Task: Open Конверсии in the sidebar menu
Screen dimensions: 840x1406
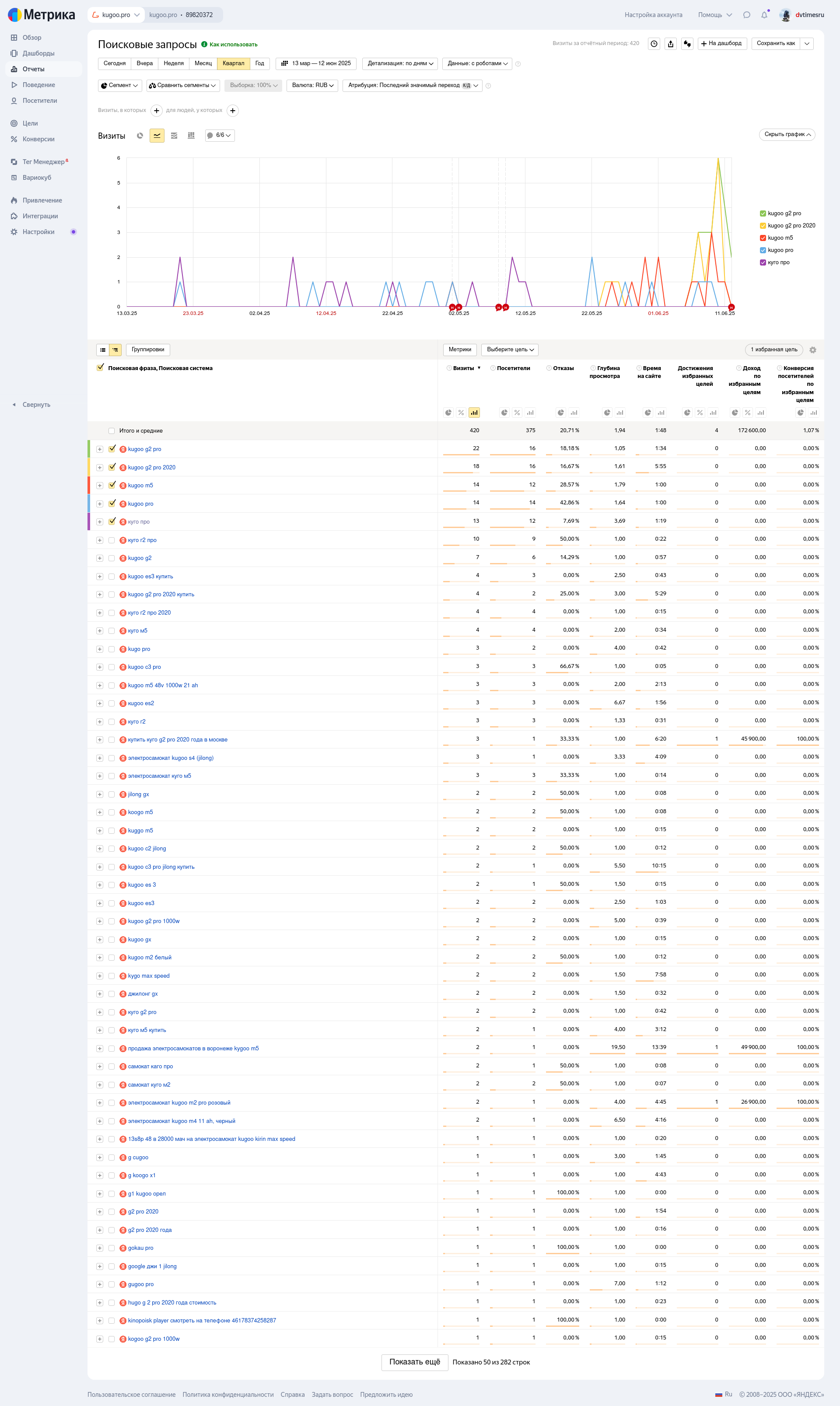Action: (38, 139)
